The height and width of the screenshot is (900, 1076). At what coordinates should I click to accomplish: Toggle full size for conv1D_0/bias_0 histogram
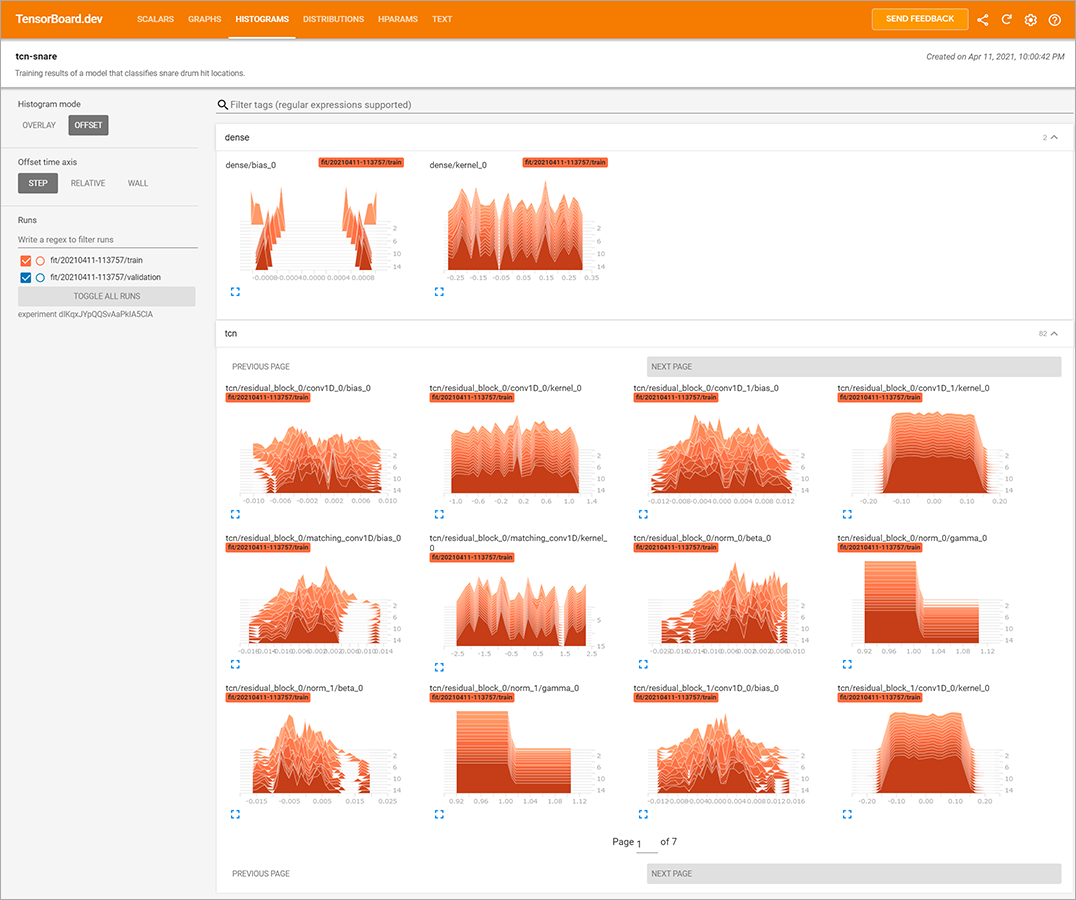(x=235, y=514)
